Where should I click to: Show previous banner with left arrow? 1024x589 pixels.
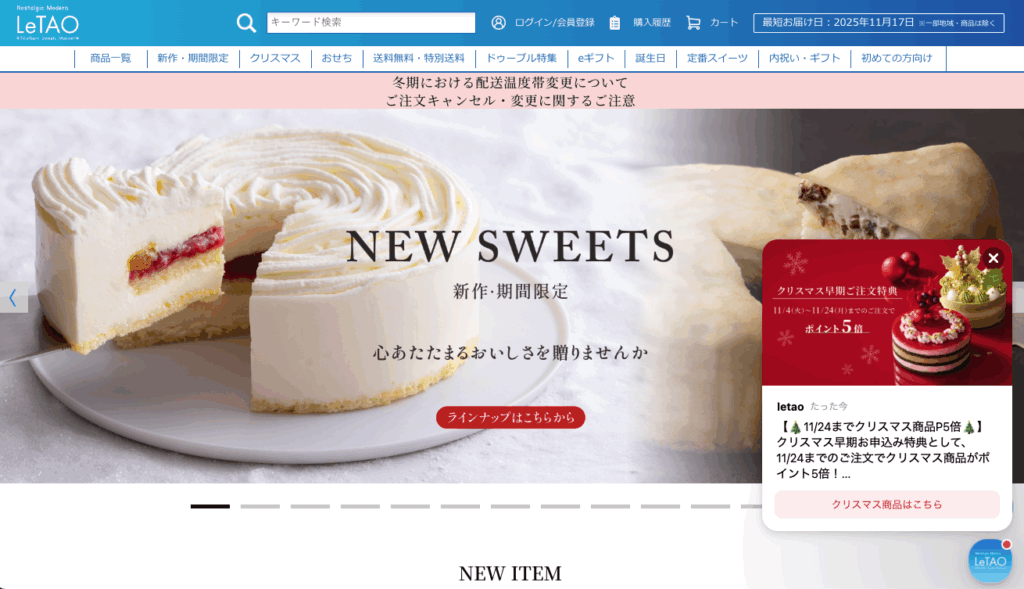13,298
